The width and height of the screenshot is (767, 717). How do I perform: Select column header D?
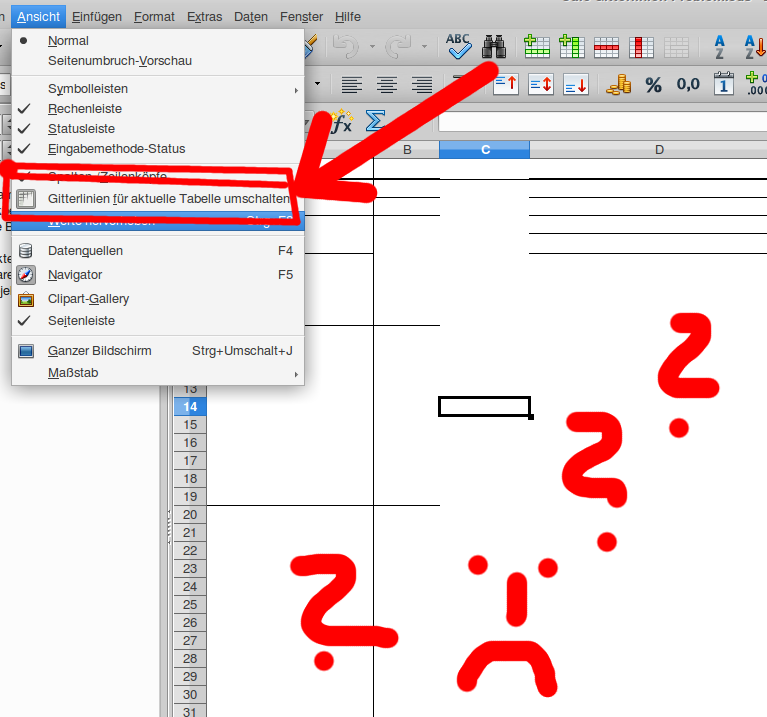coord(659,150)
